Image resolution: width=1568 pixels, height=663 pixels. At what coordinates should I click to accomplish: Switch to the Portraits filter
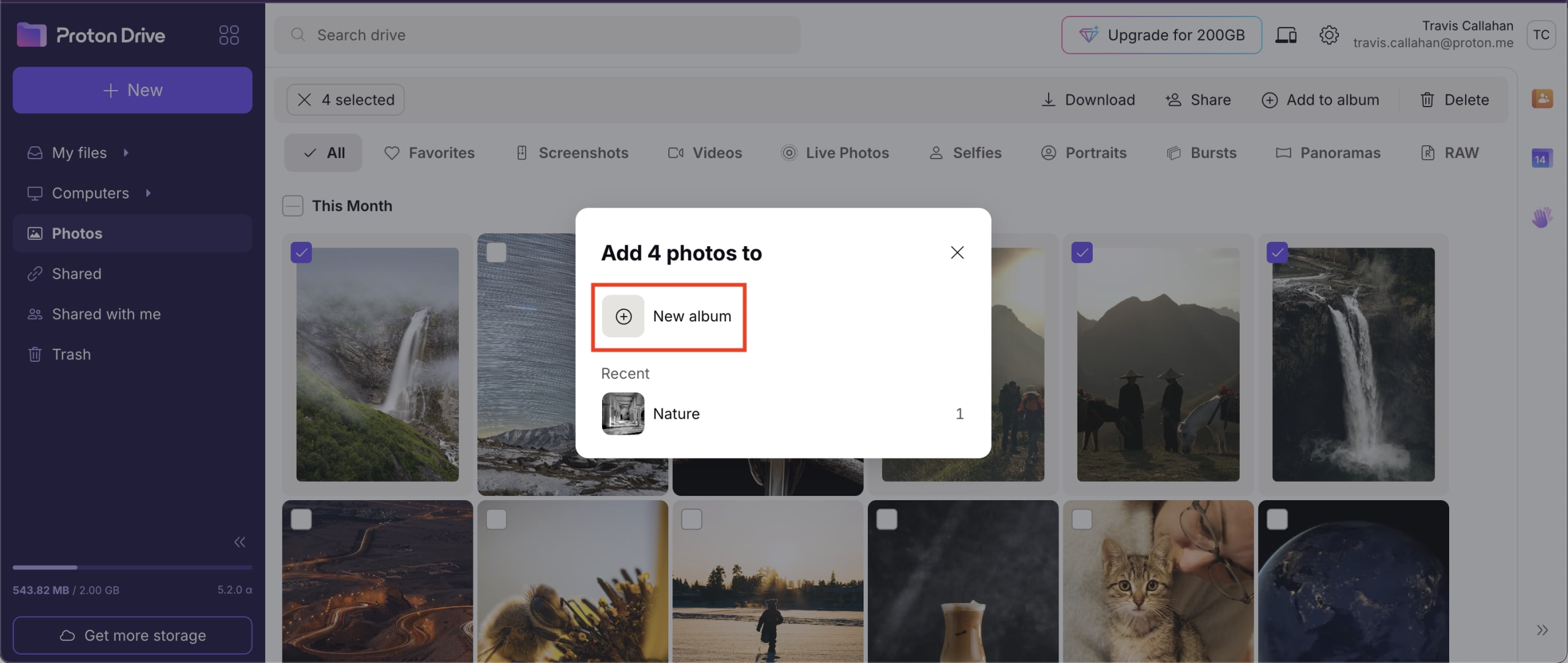click(1084, 152)
